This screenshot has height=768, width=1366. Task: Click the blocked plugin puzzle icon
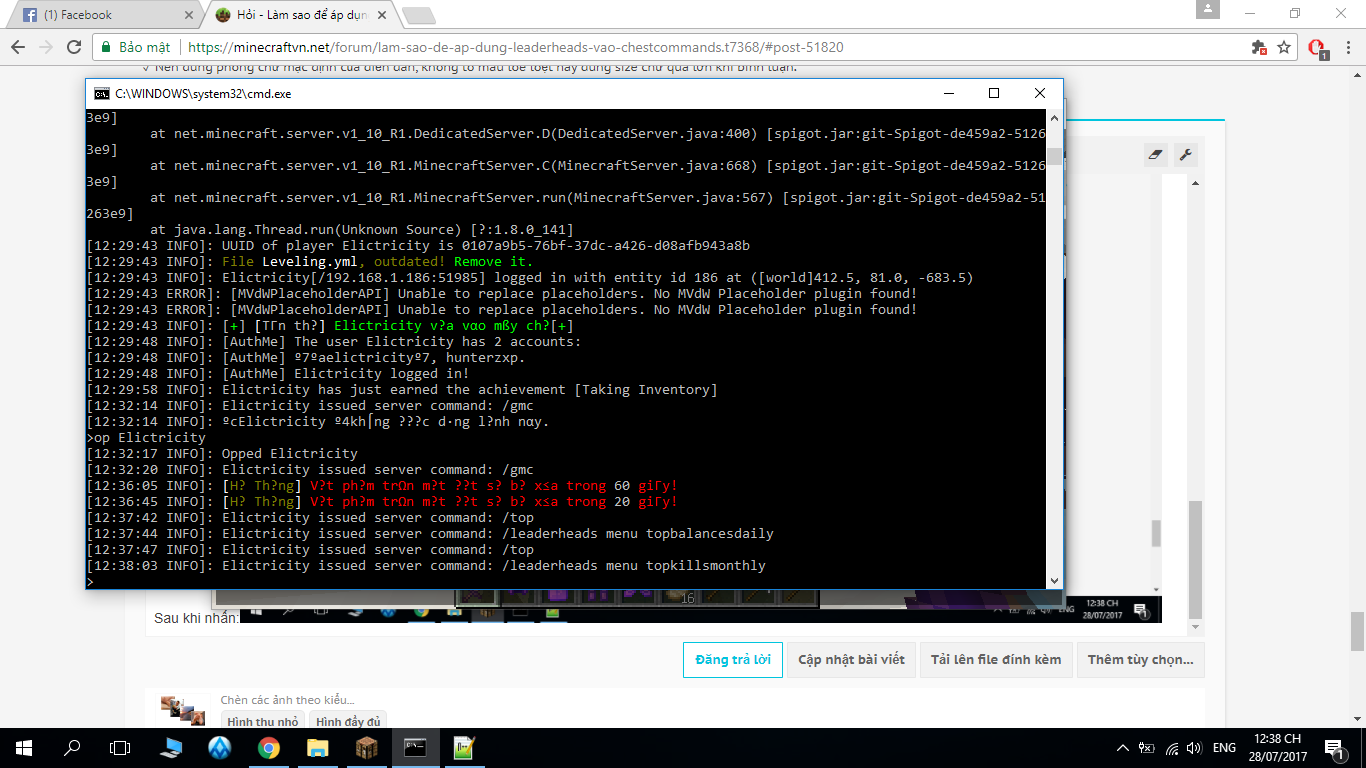1259,47
